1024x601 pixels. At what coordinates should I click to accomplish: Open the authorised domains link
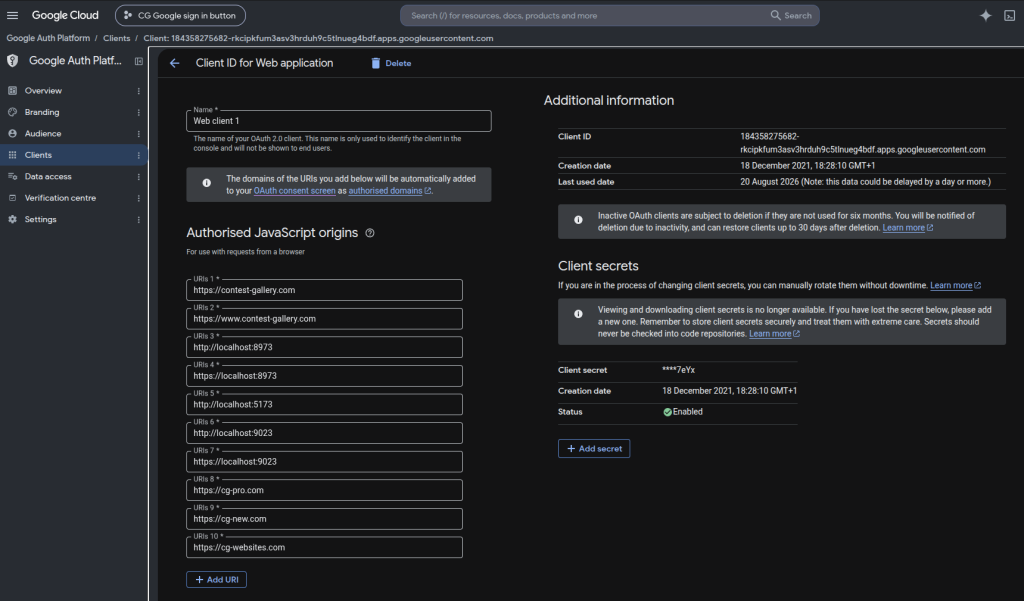[x=389, y=191]
